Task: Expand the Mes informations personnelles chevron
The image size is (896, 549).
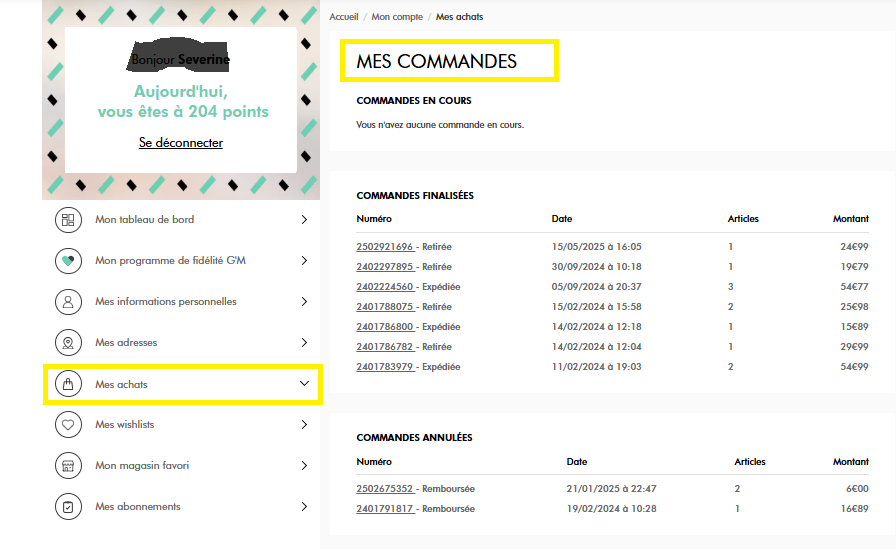Action: pyautogui.click(x=304, y=302)
